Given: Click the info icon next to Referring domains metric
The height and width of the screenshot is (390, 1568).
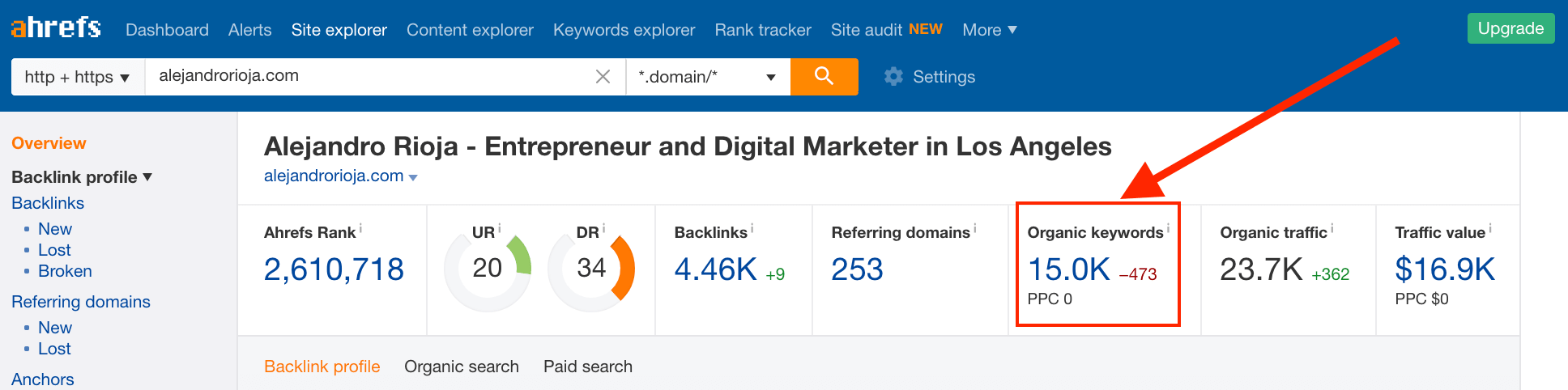Looking at the screenshot, I should pyautogui.click(x=974, y=229).
